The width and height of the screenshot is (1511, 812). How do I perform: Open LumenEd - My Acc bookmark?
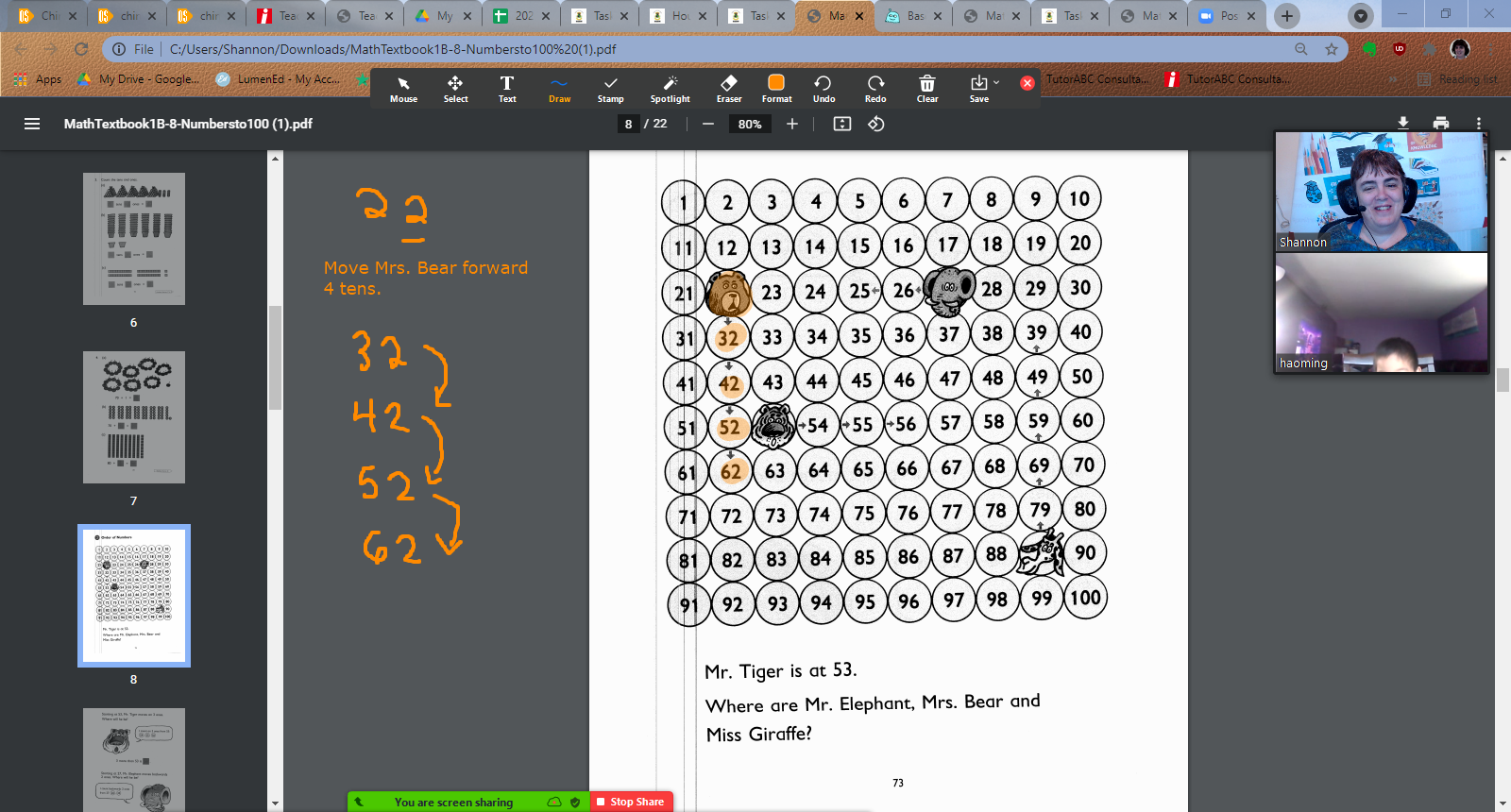[x=278, y=79]
